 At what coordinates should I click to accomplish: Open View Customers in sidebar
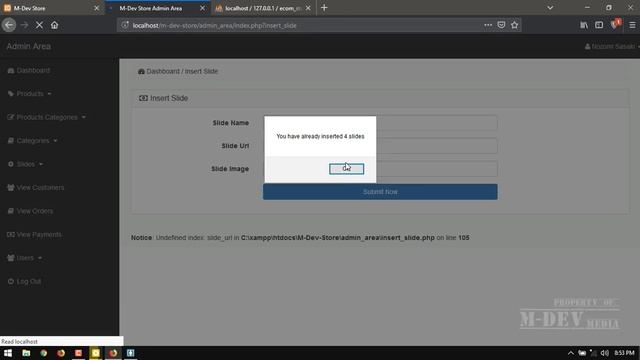pyautogui.click(x=36, y=188)
